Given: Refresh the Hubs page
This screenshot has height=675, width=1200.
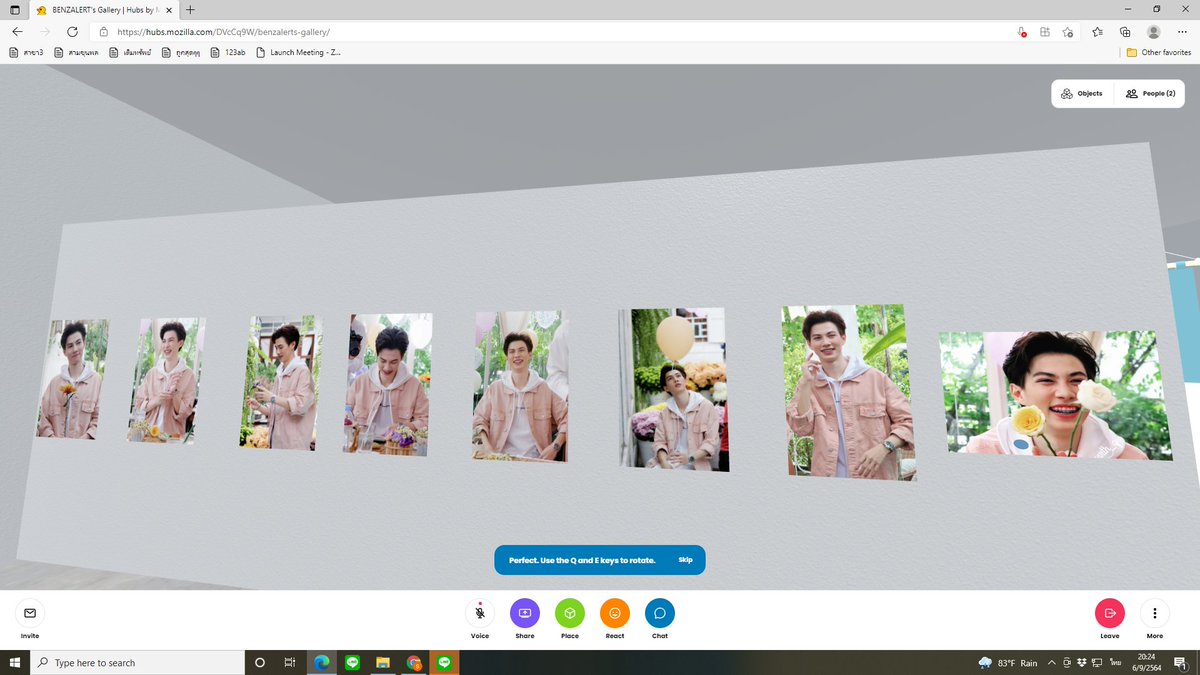Looking at the screenshot, I should pos(72,31).
